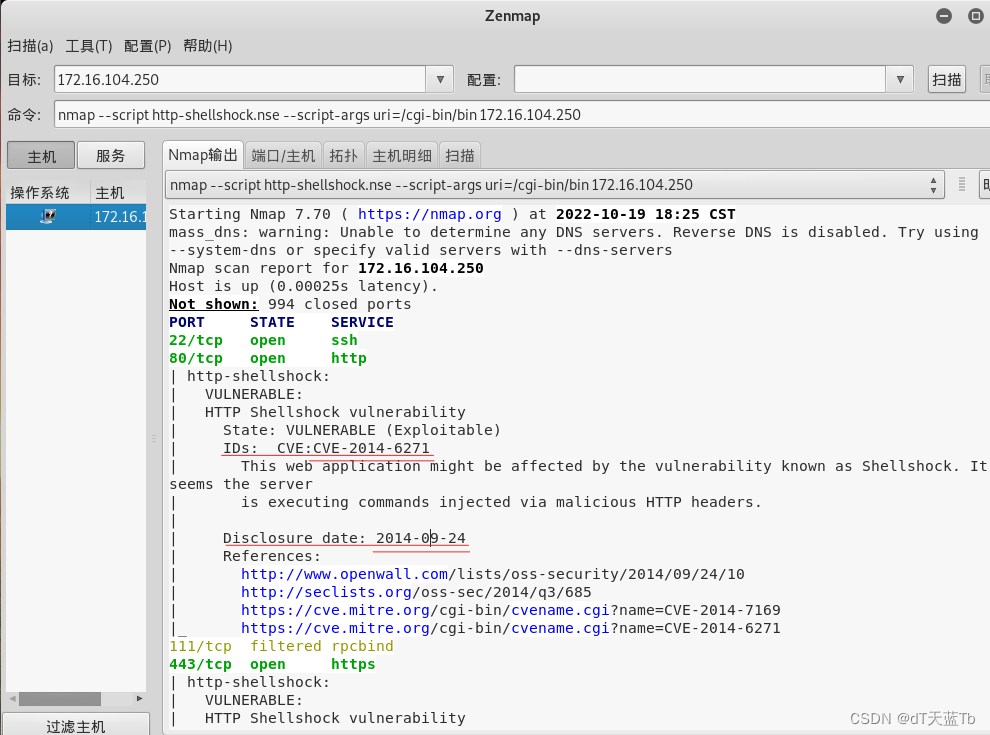Click the 命令 command input field
Image resolution: width=990 pixels, height=735 pixels.
click(x=522, y=115)
